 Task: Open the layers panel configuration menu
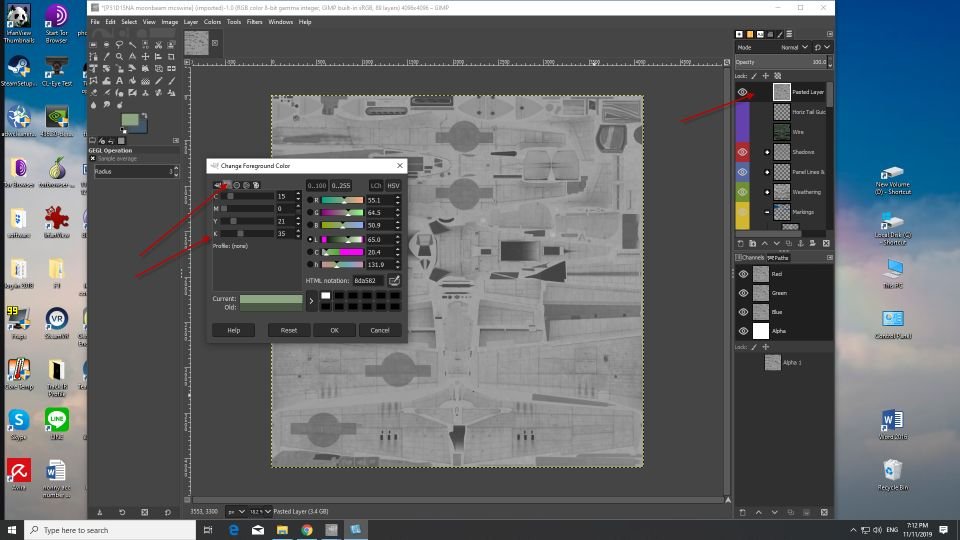click(x=830, y=34)
